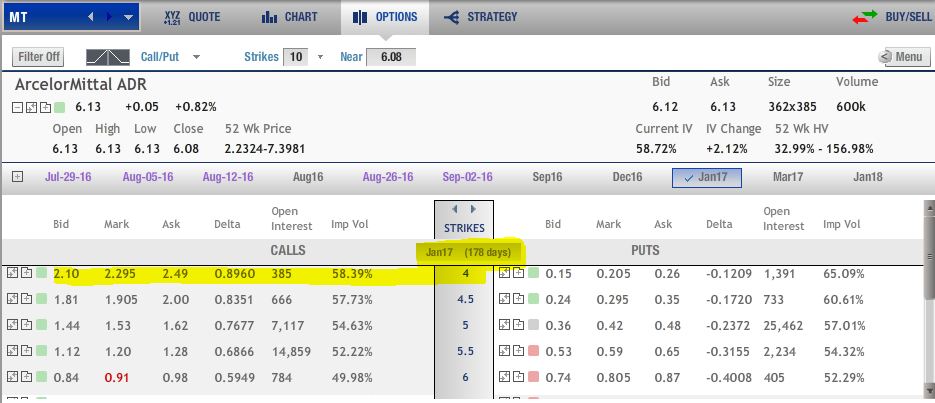The height and width of the screenshot is (403, 935).
Task: Open the MT symbol dropdown list
Action: pos(128,17)
